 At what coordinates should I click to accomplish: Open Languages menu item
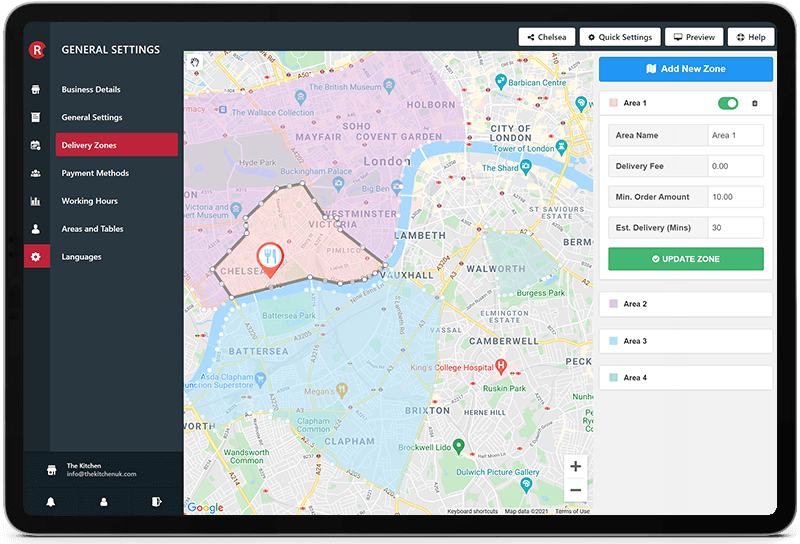point(82,257)
